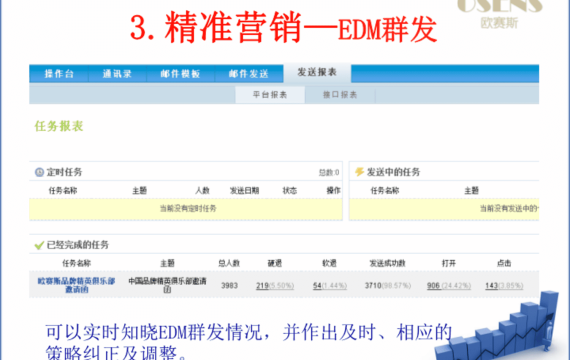Click the 操作 column header
Image resolution: width=570 pixels, height=360 pixels.
(x=333, y=190)
